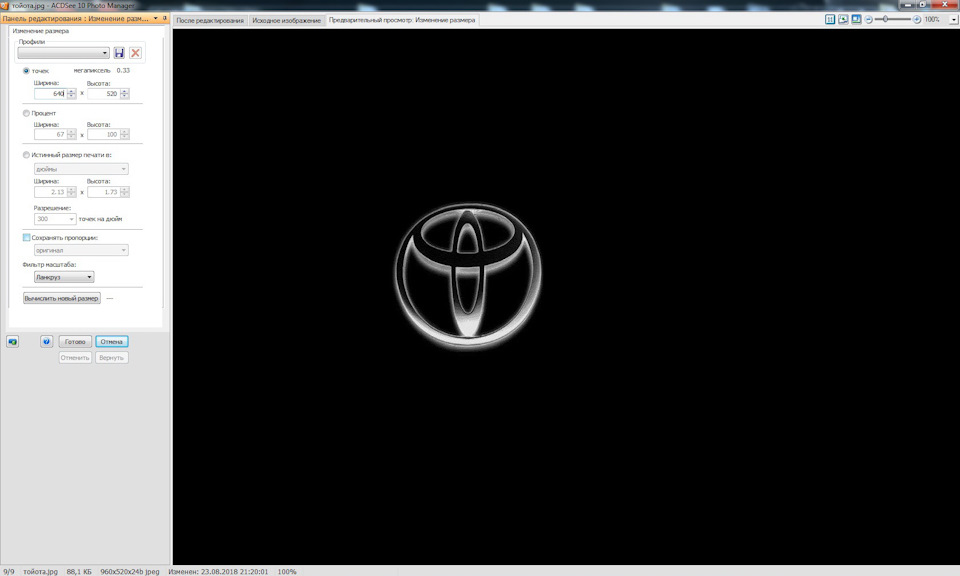This screenshot has height=576, width=960.
Task: Click the "Изменен: 23.08.2018 21:20:01" status entry
Action: pos(218,572)
